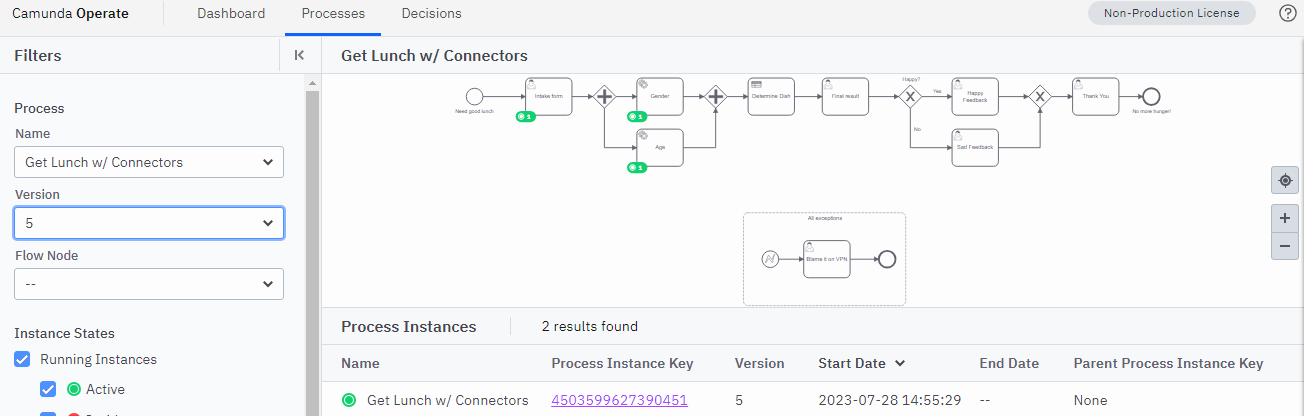Image resolution: width=1304 pixels, height=416 pixels.
Task: Click the None parent key cell
Action: 1090,400
